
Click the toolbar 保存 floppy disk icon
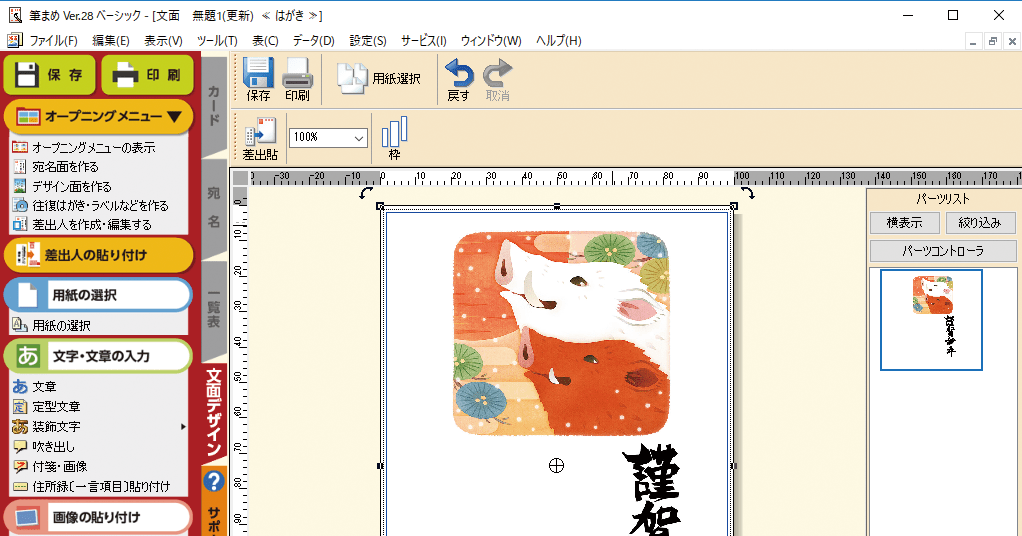pyautogui.click(x=258, y=79)
